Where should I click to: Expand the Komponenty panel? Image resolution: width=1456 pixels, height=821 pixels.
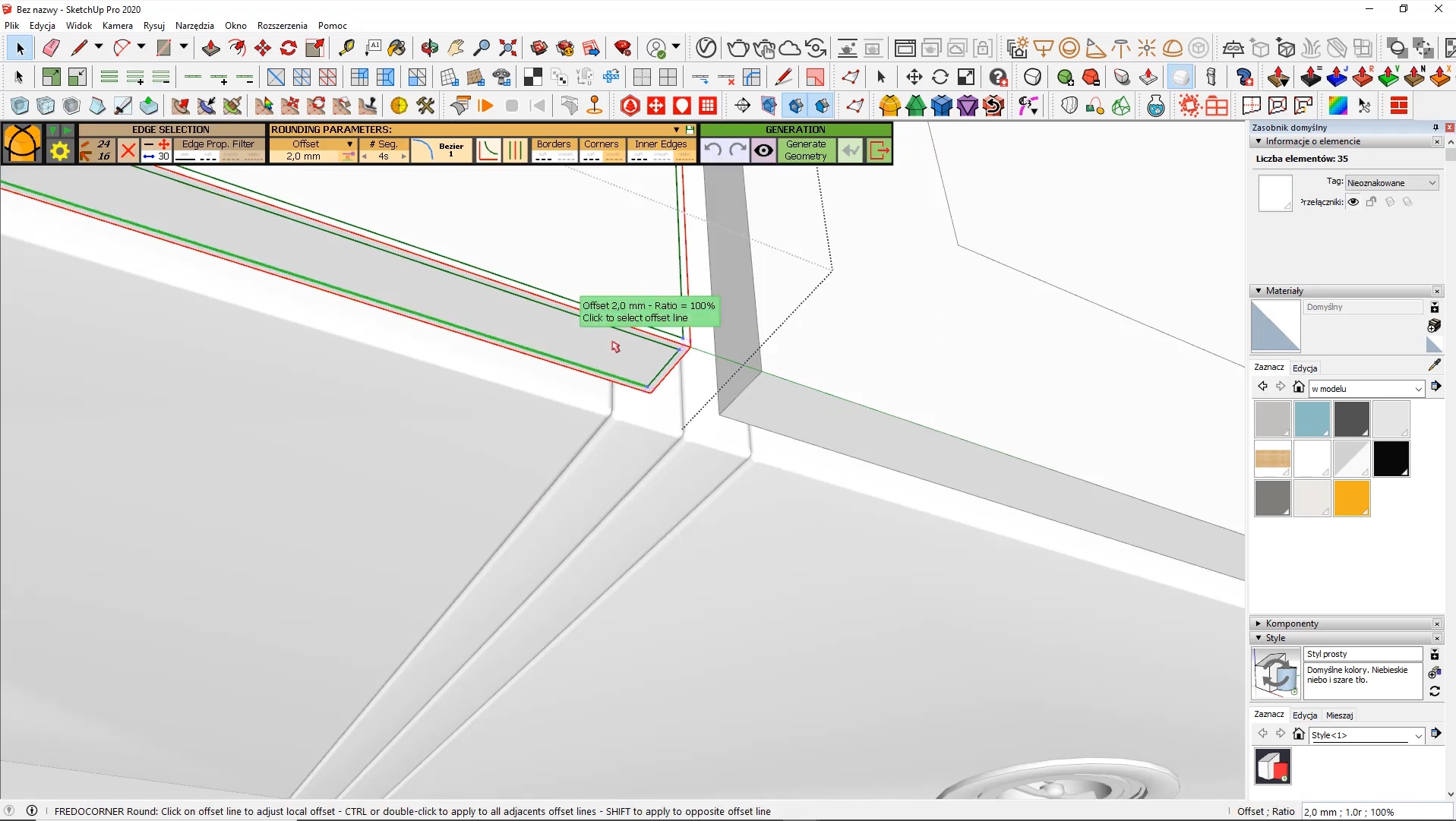1291,624
